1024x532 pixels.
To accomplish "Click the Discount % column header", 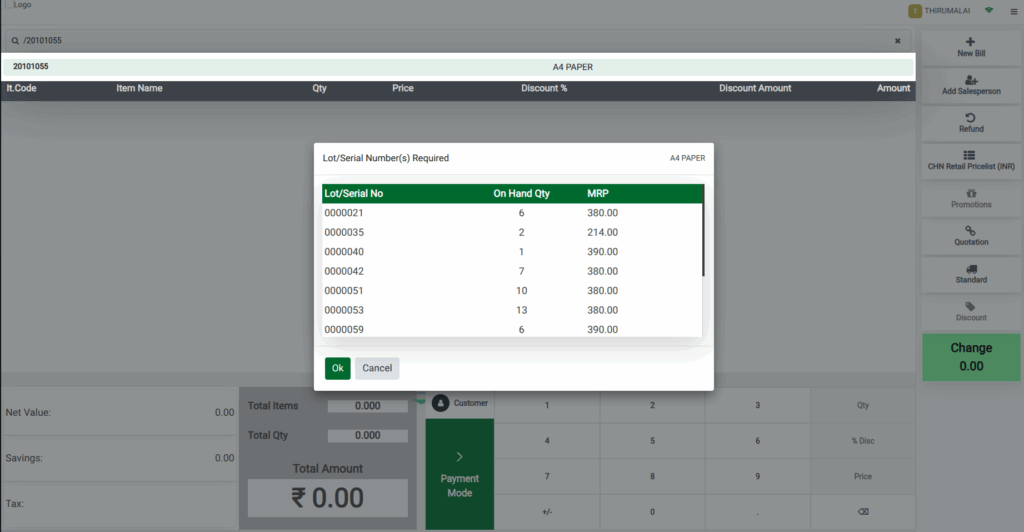I will (x=544, y=88).
